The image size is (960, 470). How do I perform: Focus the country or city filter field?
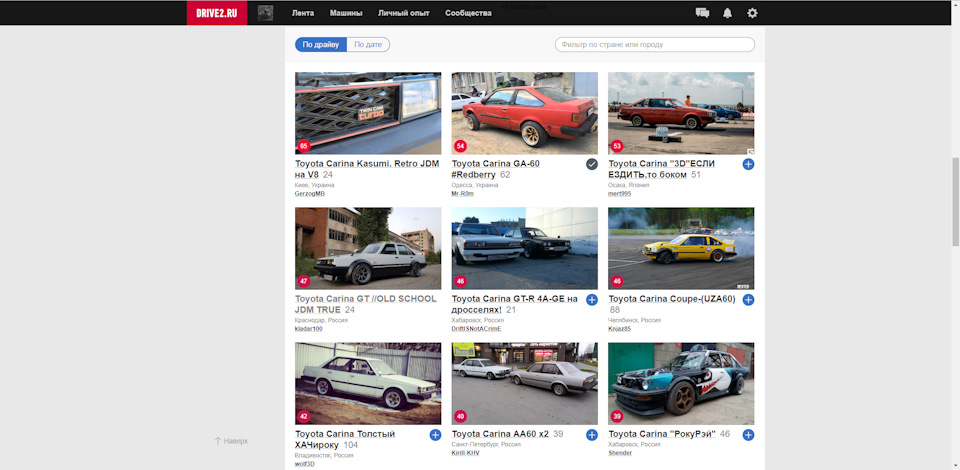[x=654, y=45]
